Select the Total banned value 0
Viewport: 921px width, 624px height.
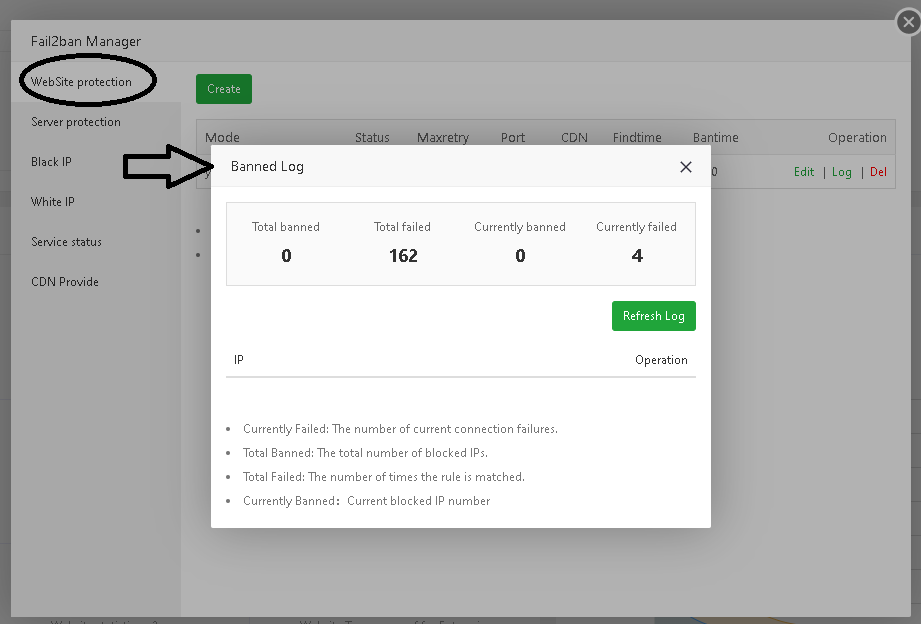[286, 256]
